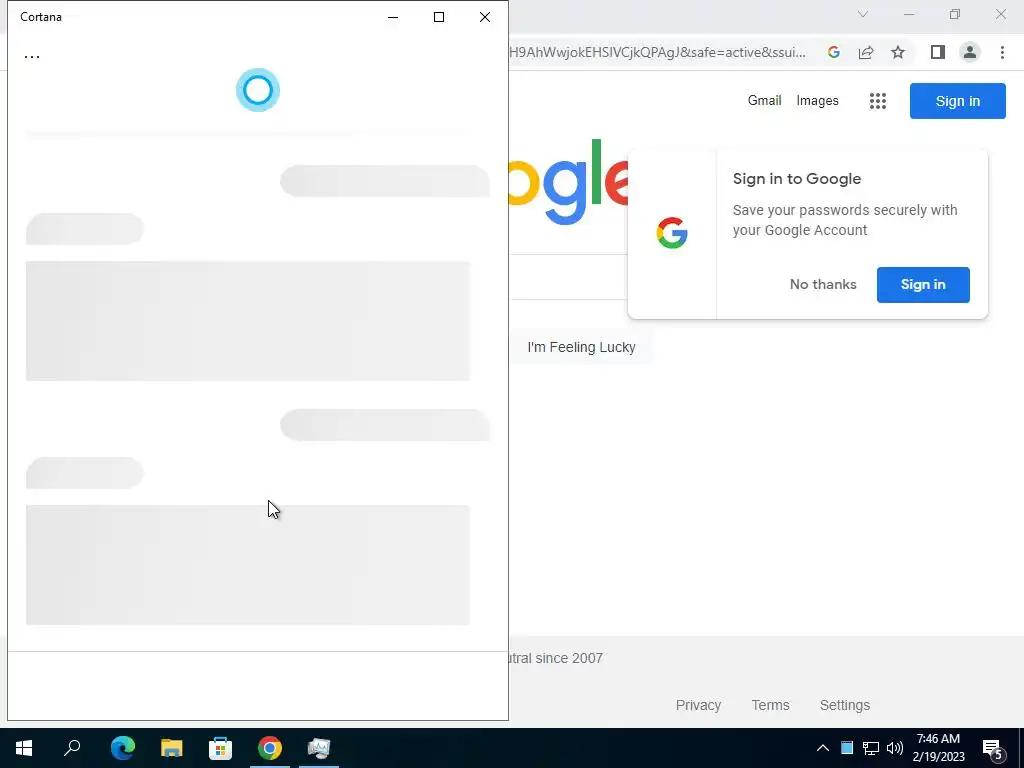Click Sign in inside the Google popup
The image size is (1024, 768).
click(923, 285)
